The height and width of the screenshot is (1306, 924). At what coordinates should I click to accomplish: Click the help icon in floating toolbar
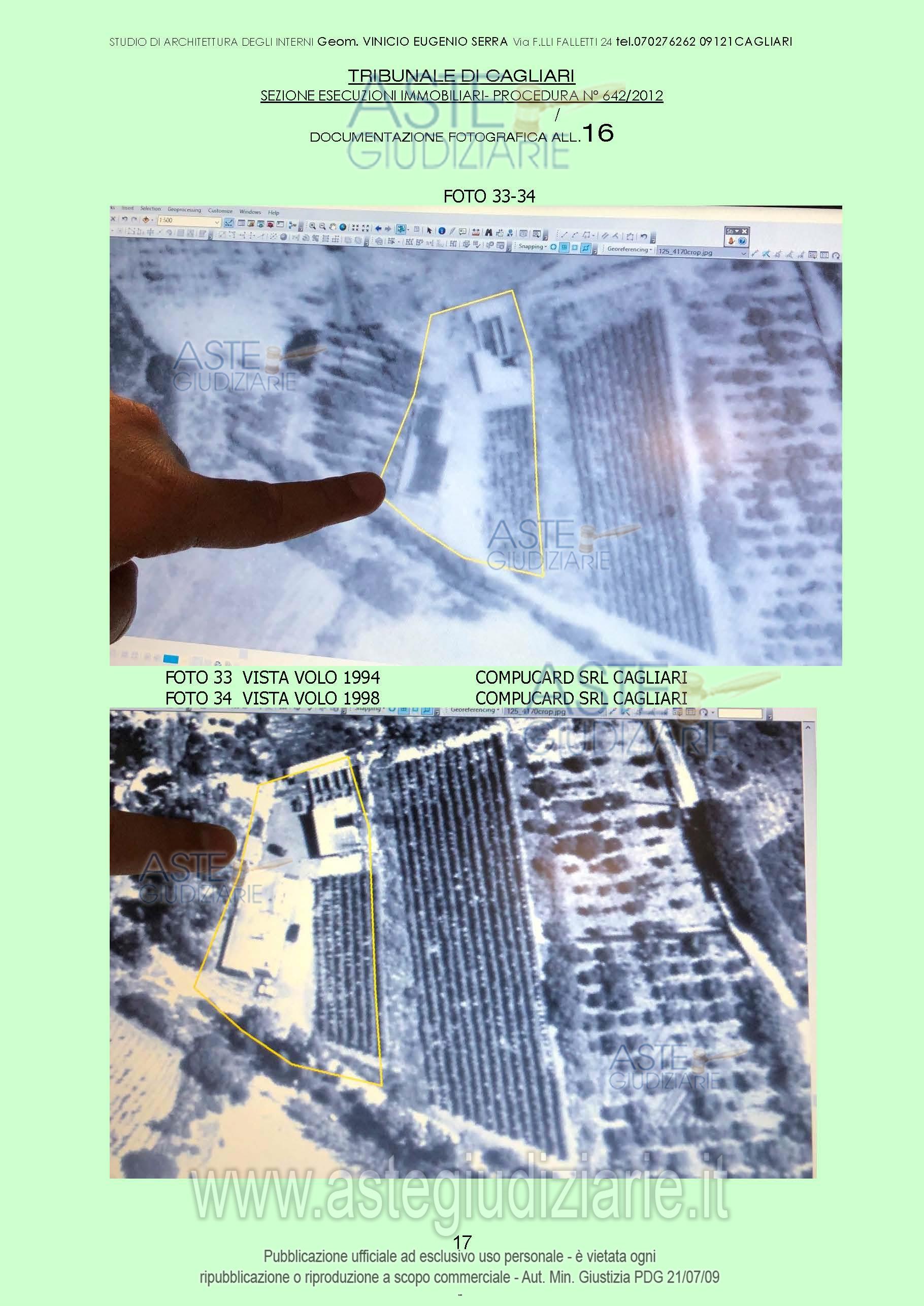[742, 241]
